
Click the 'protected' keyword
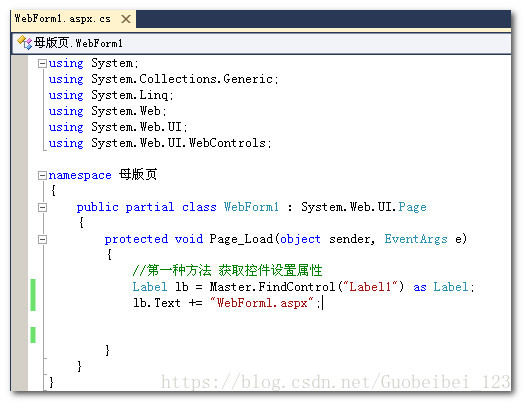(x=136, y=239)
